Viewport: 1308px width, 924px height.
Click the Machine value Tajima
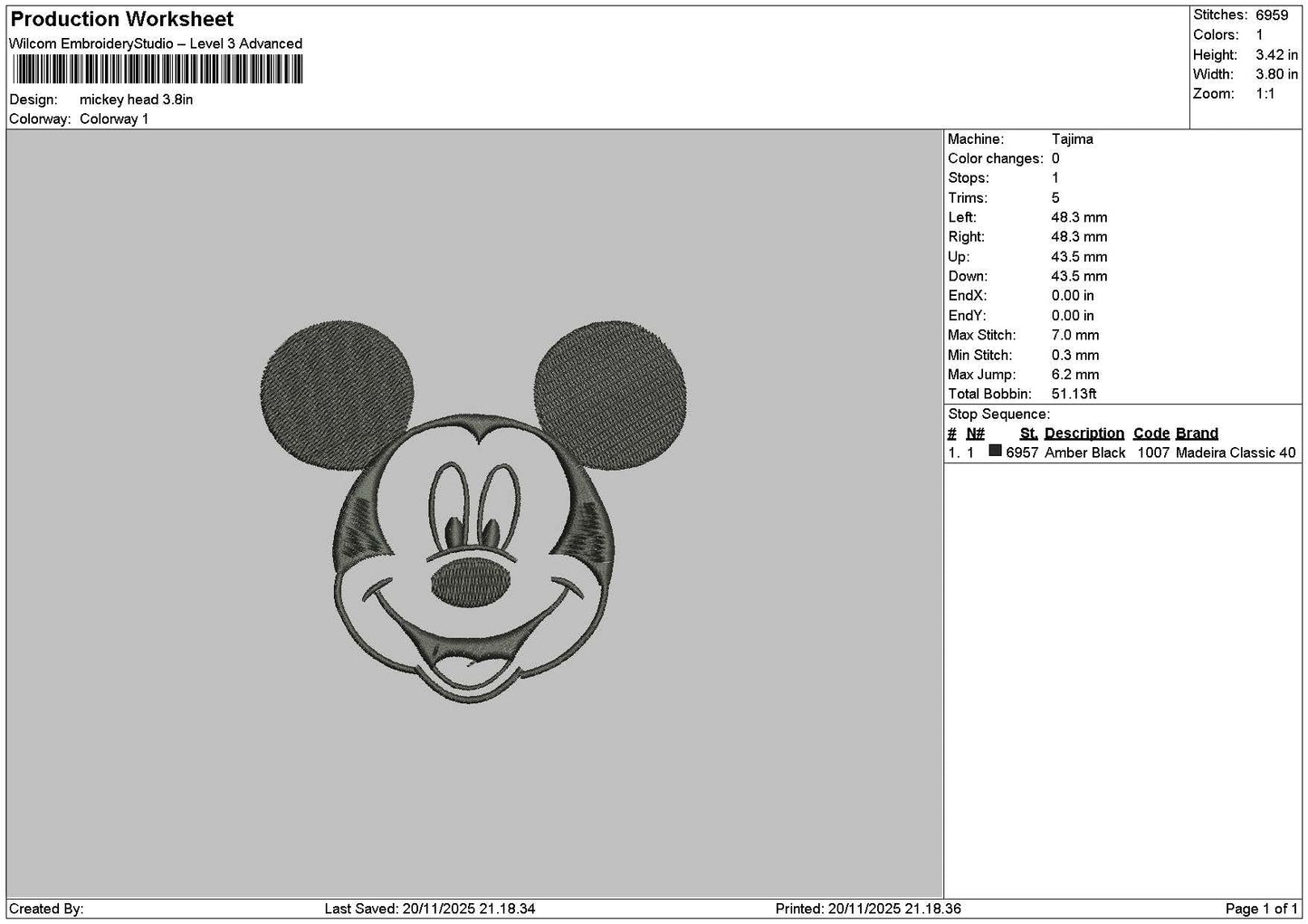click(1073, 139)
